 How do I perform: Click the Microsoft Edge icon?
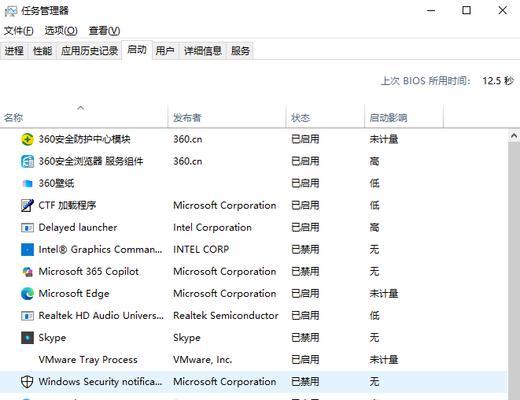[27, 294]
